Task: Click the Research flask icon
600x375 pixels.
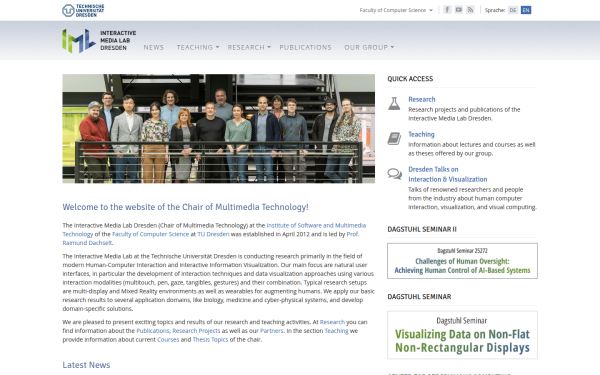Action: [x=394, y=103]
